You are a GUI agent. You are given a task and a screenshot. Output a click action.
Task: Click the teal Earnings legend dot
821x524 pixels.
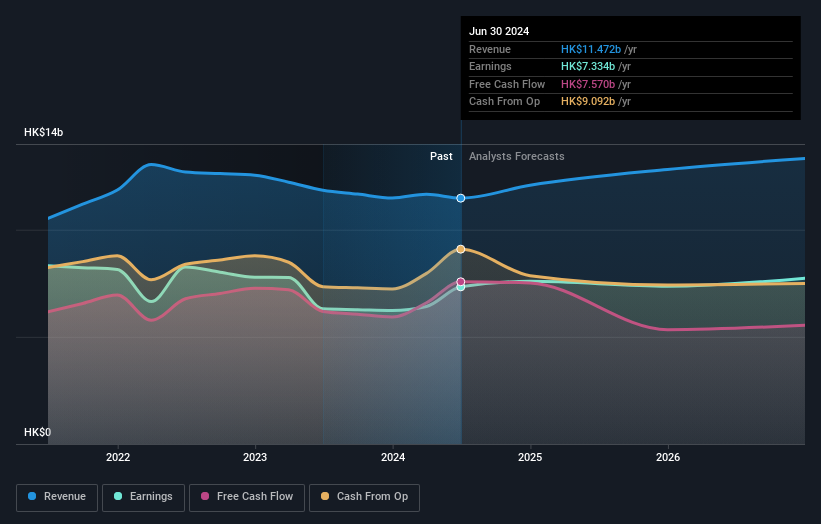118,496
